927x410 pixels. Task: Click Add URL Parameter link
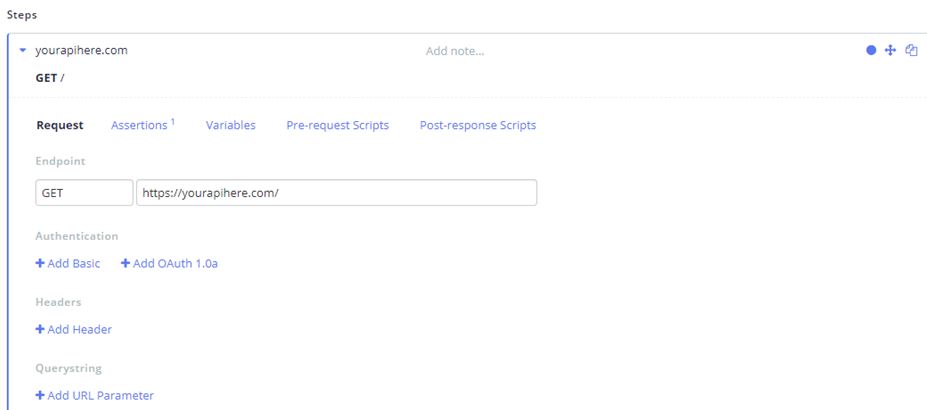pos(95,396)
